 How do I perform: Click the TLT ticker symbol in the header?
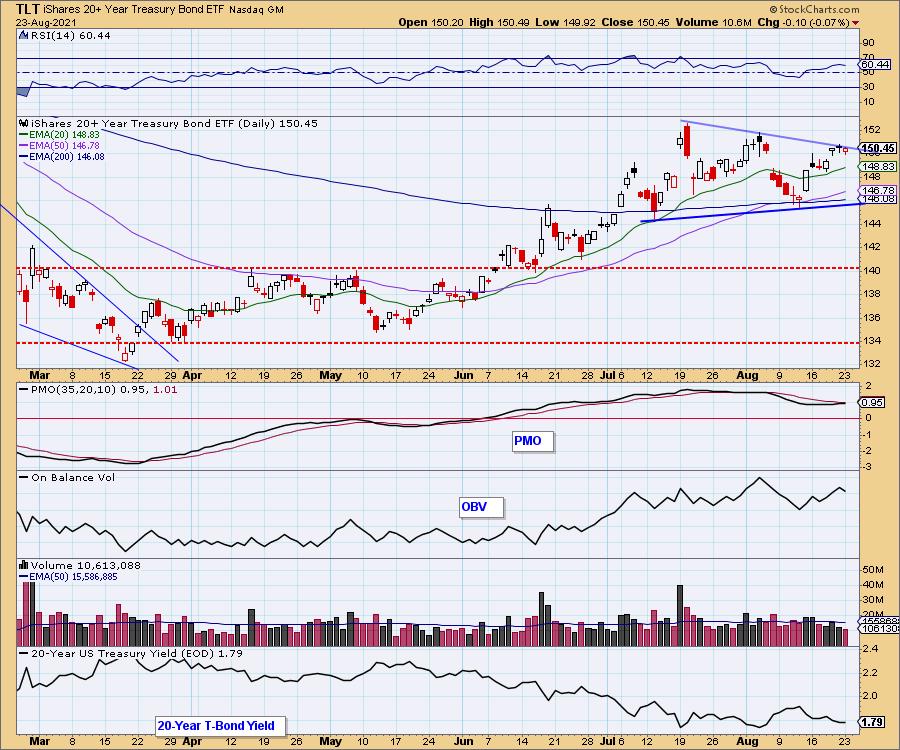click(28, 9)
